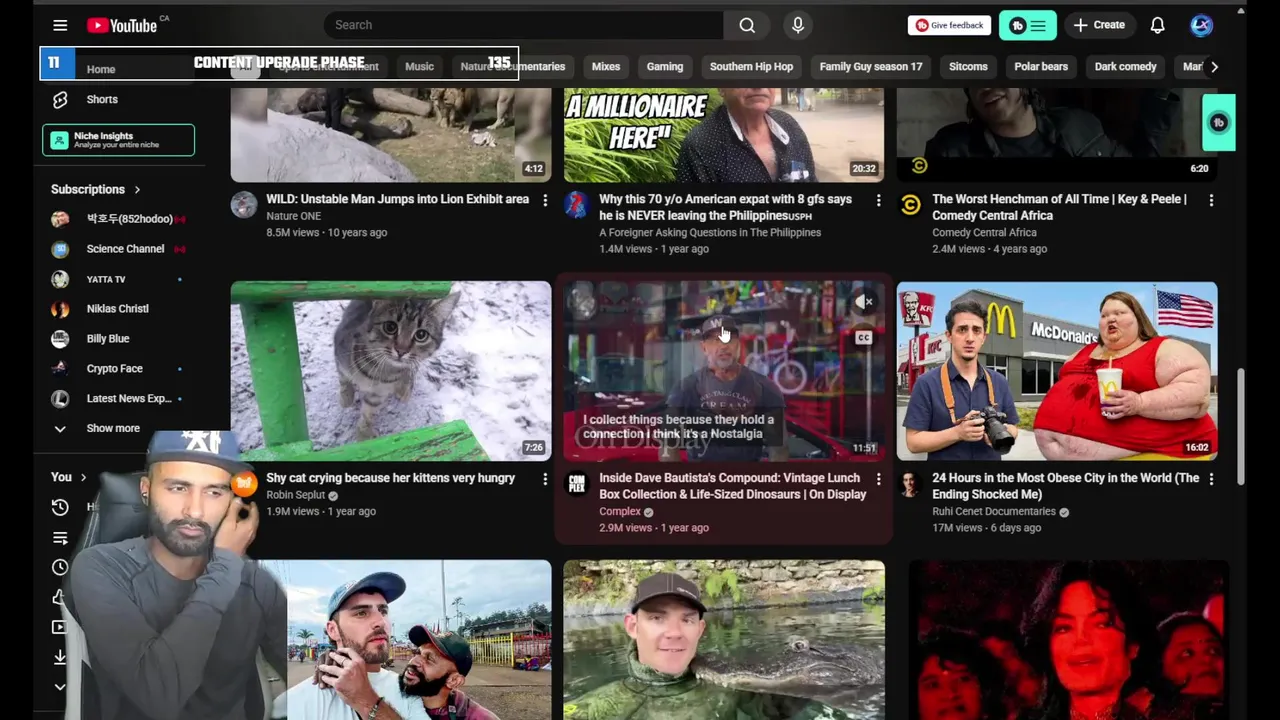Image resolution: width=1280 pixels, height=720 pixels.
Task: Select the Dark comedy chip
Action: tap(1125, 66)
